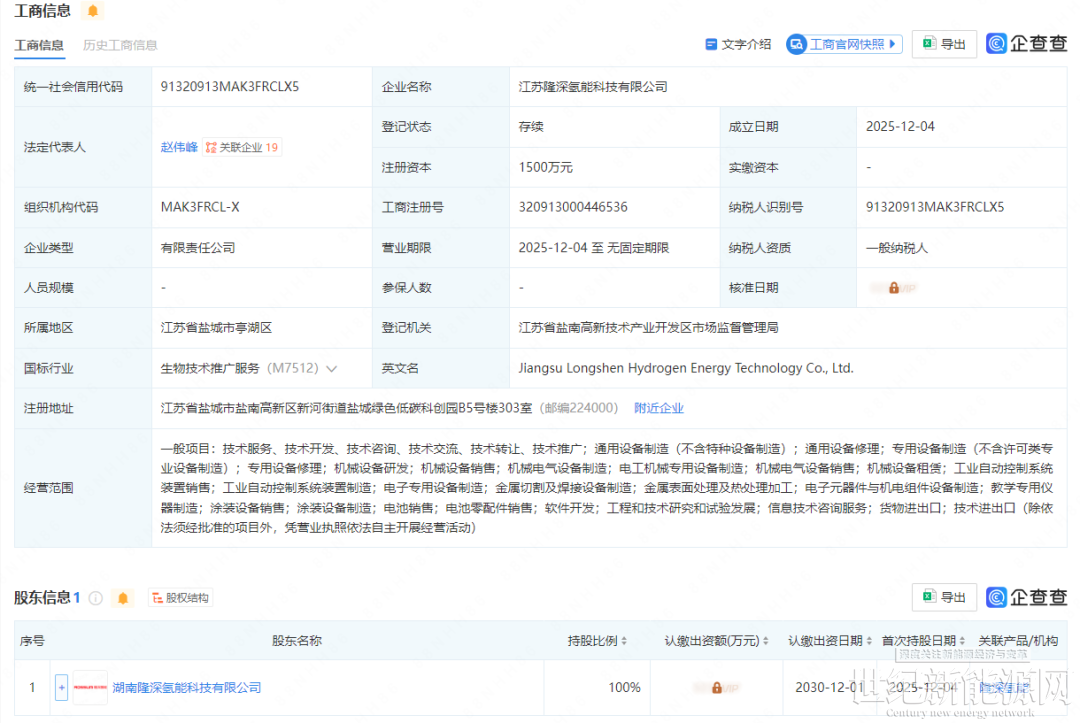
Task: Export business info with top 导出 button
Action: (944, 44)
